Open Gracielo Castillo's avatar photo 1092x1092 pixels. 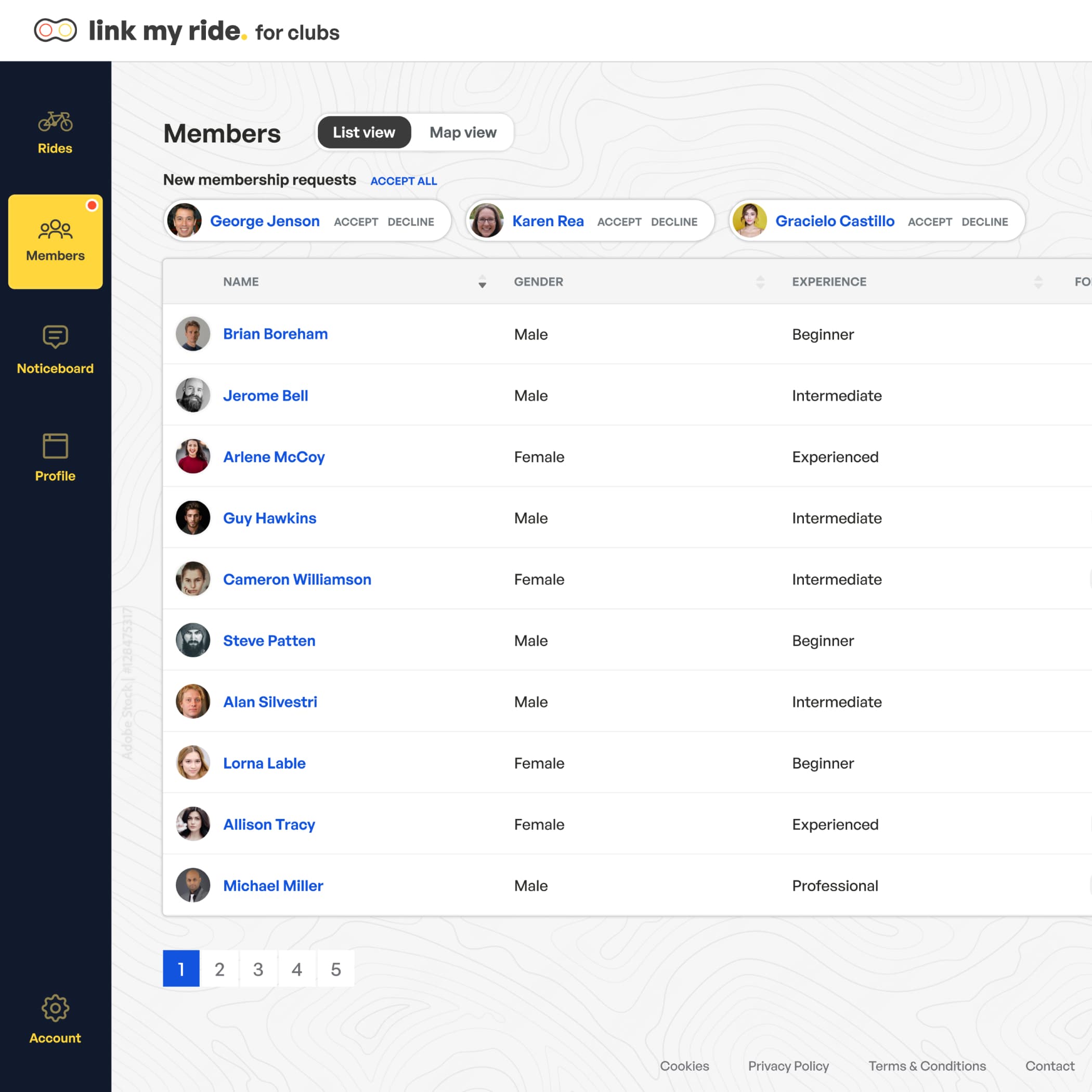pos(749,220)
